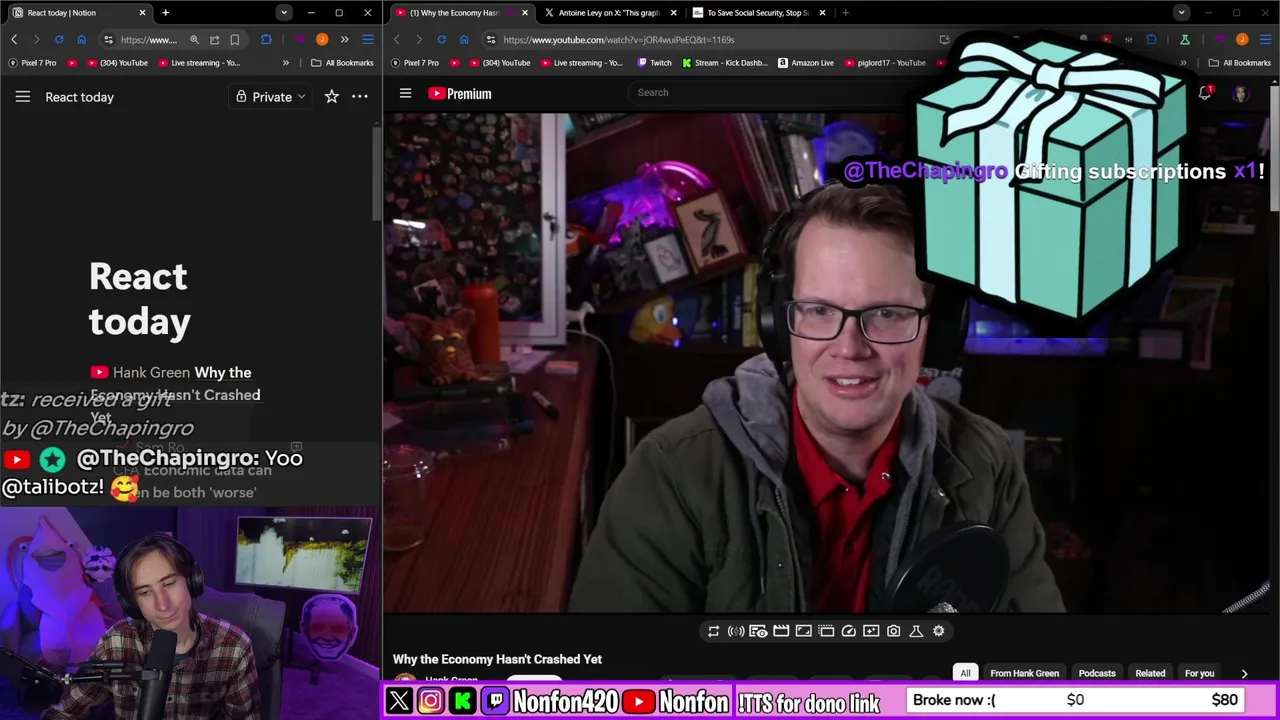Expand hidden bookmarks in Notion window bar
Screen dimensions: 1280x720
pos(286,63)
